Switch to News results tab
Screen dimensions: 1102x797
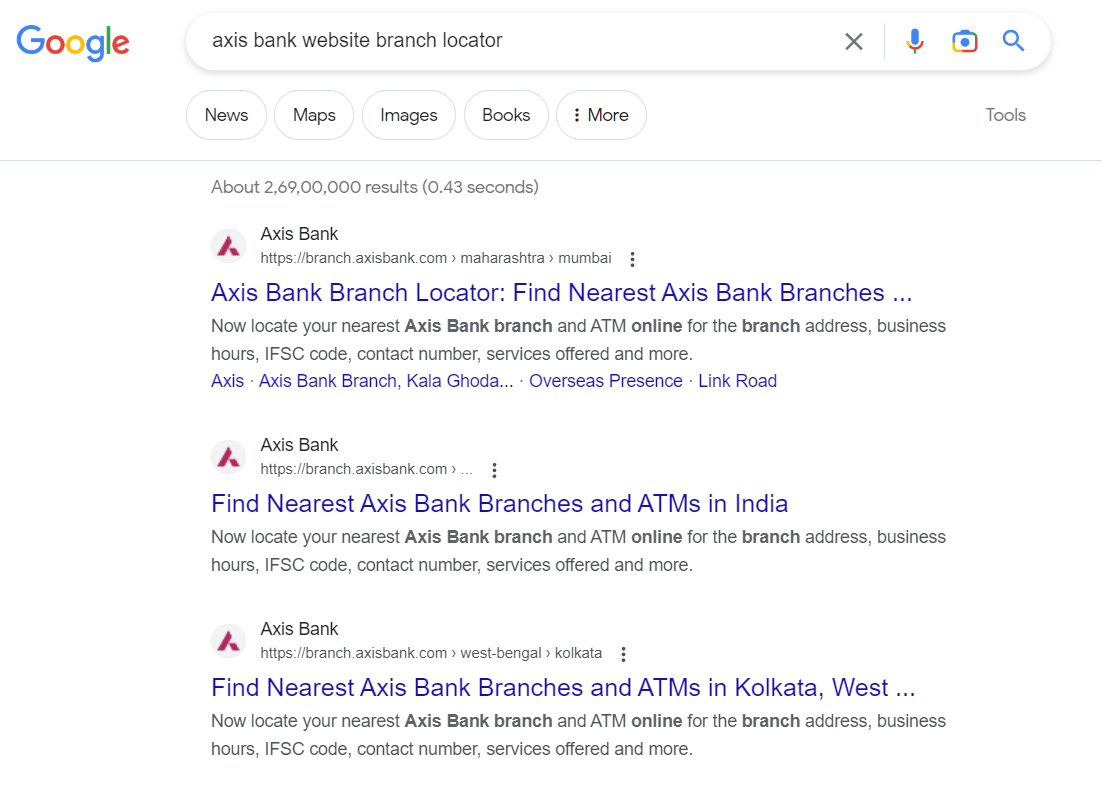click(226, 115)
